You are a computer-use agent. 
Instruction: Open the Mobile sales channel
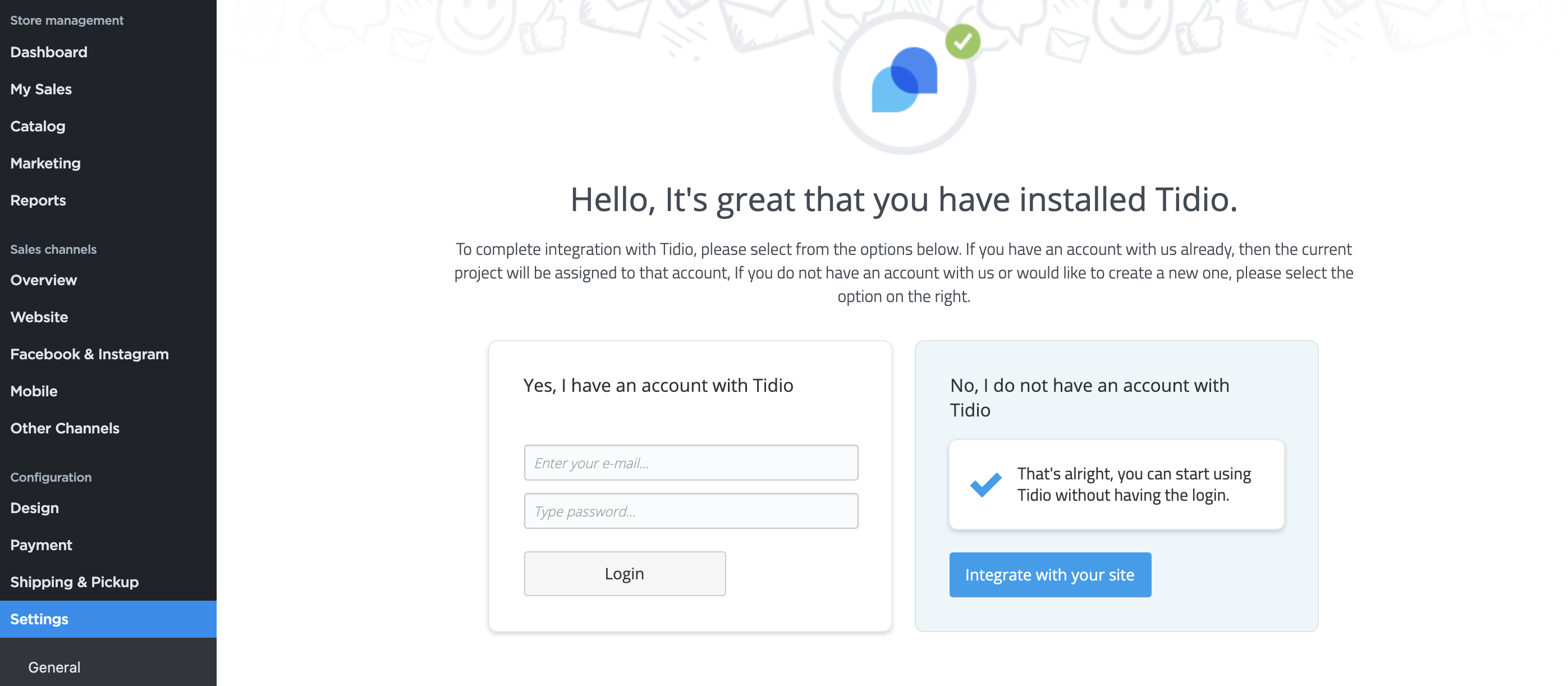click(34, 391)
